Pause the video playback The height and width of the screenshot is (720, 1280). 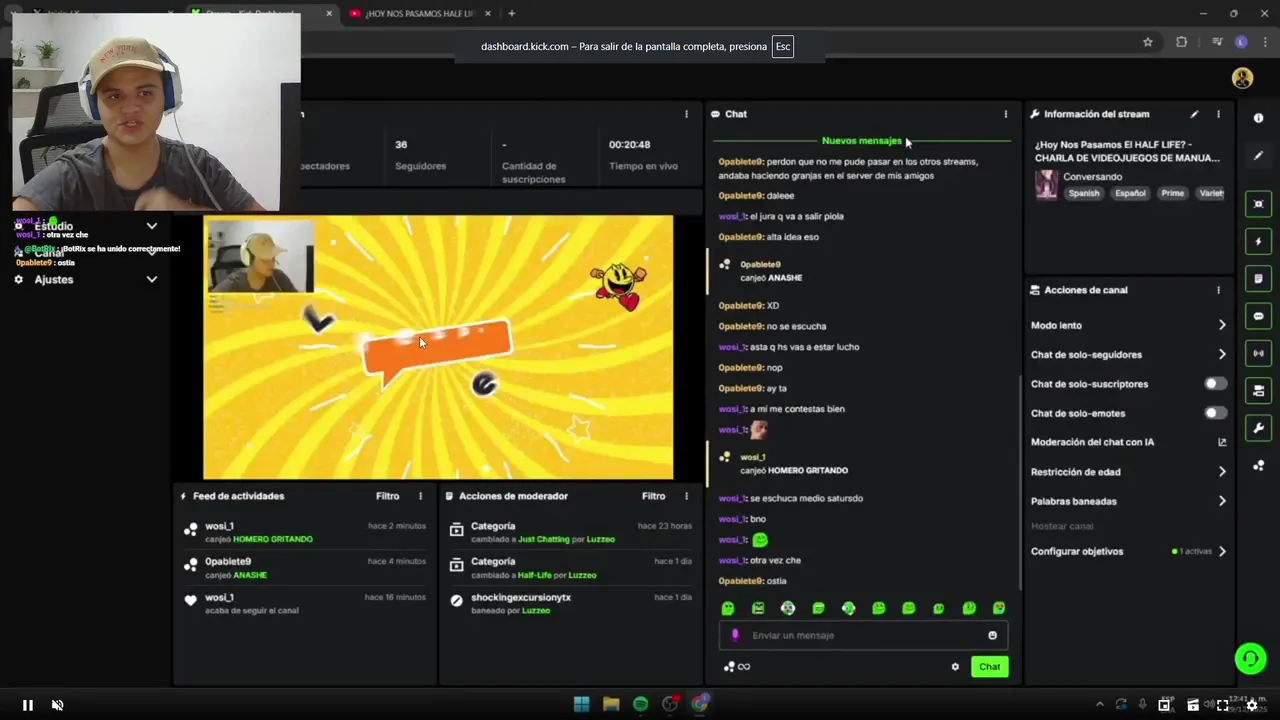click(x=28, y=705)
